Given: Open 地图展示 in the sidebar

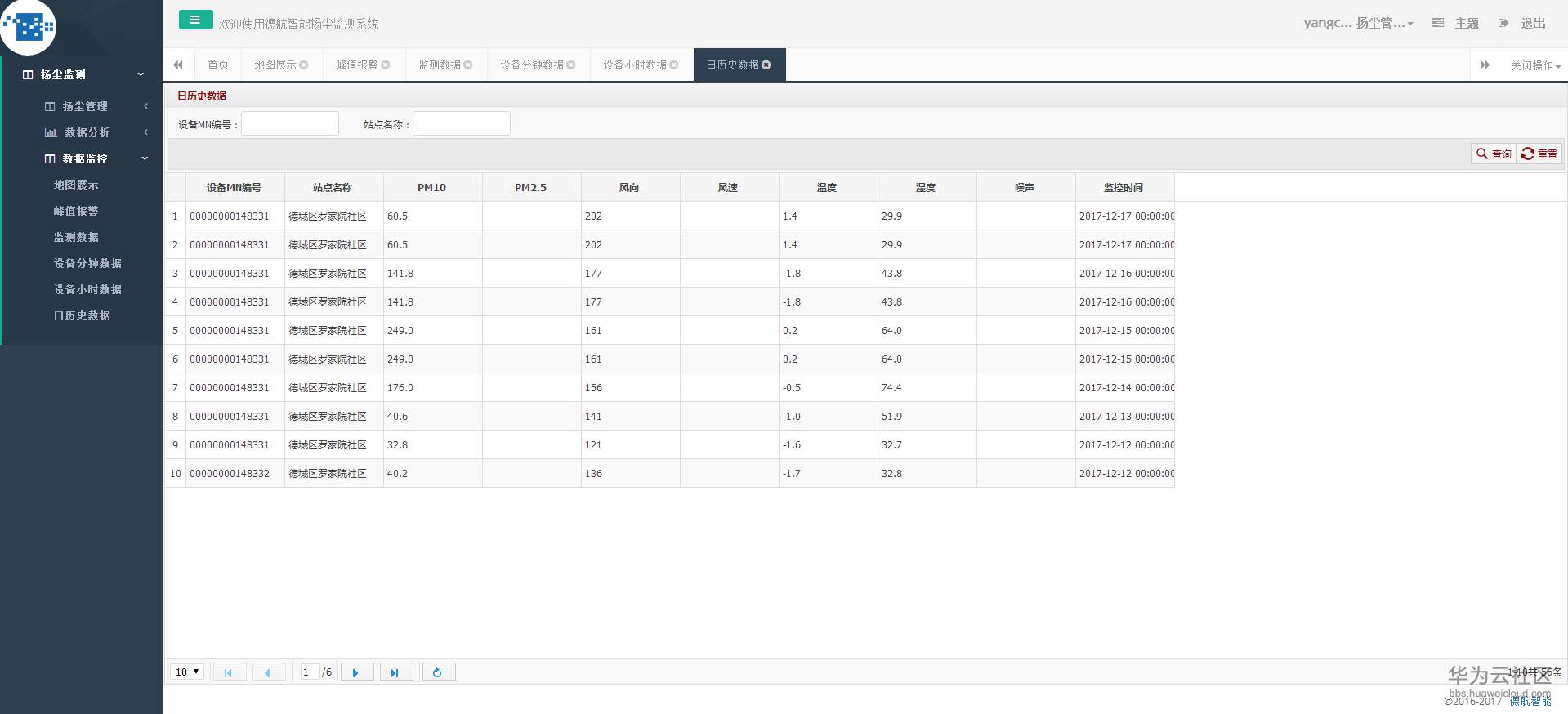Looking at the screenshot, I should 76,185.
